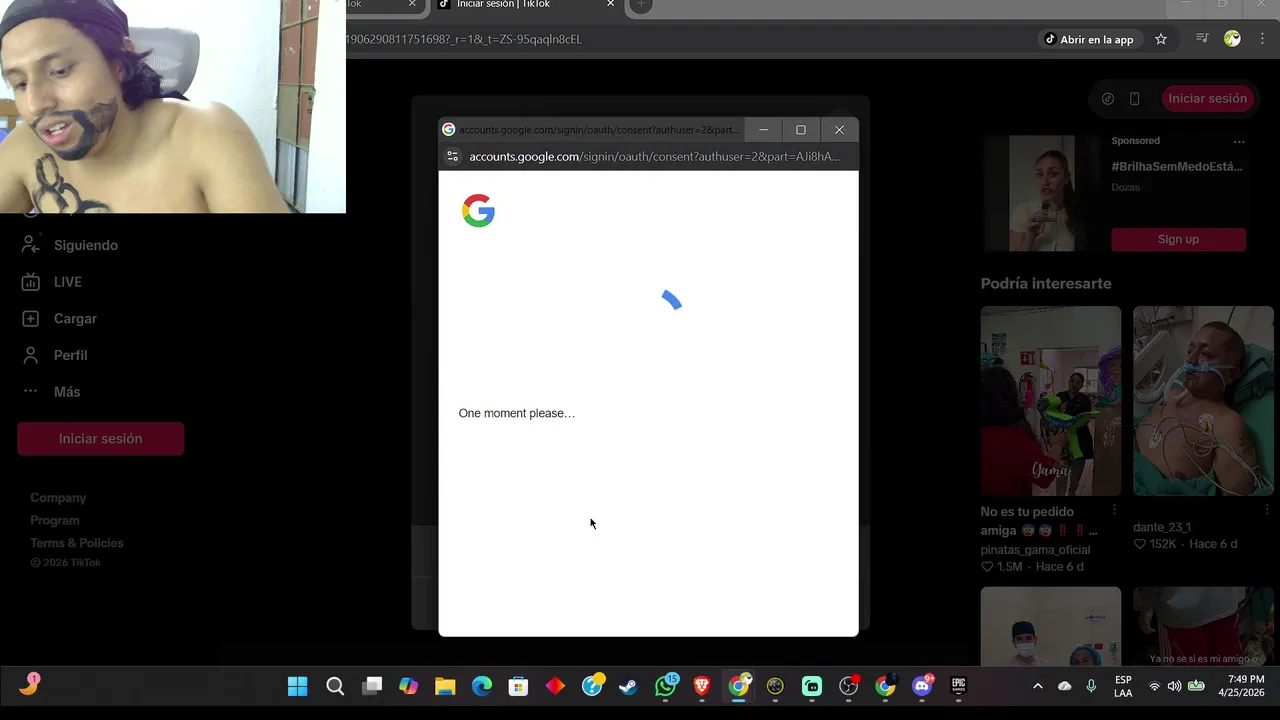Open options for the dante_23_1 video

(1267, 510)
